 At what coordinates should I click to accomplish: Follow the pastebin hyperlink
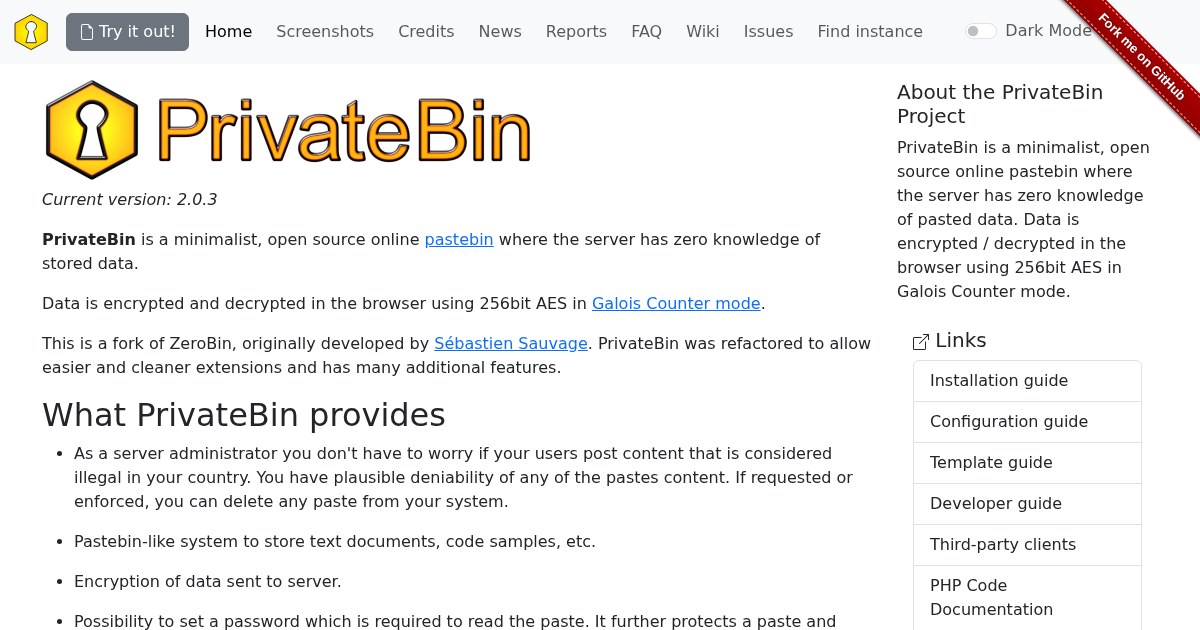(x=459, y=240)
